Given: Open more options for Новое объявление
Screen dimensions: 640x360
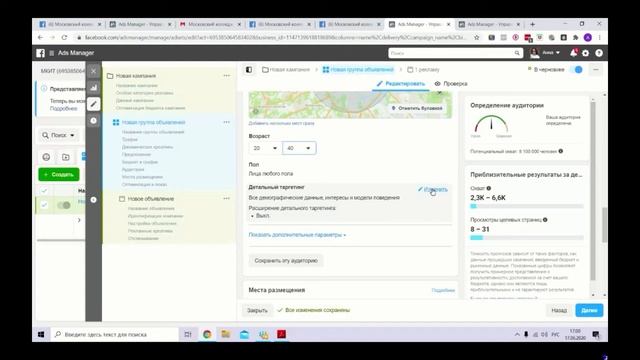Looking at the screenshot, I should pyautogui.click(x=227, y=199).
